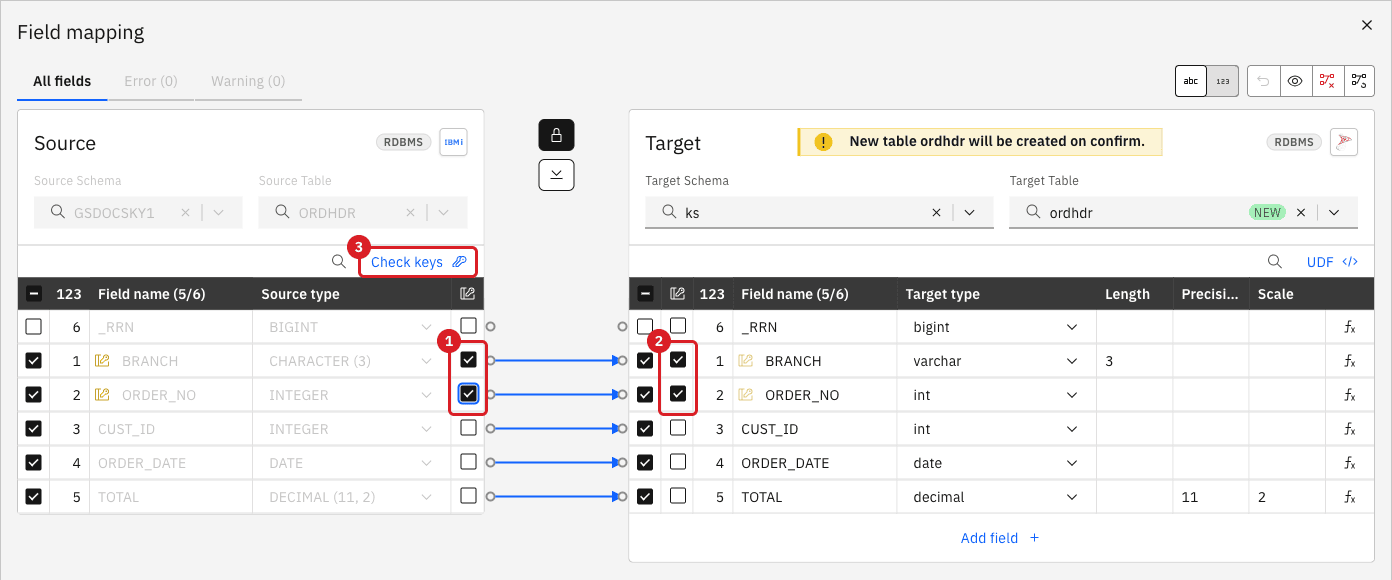1392x580 pixels.
Task: Click the IBMi source connector icon
Action: [453, 142]
